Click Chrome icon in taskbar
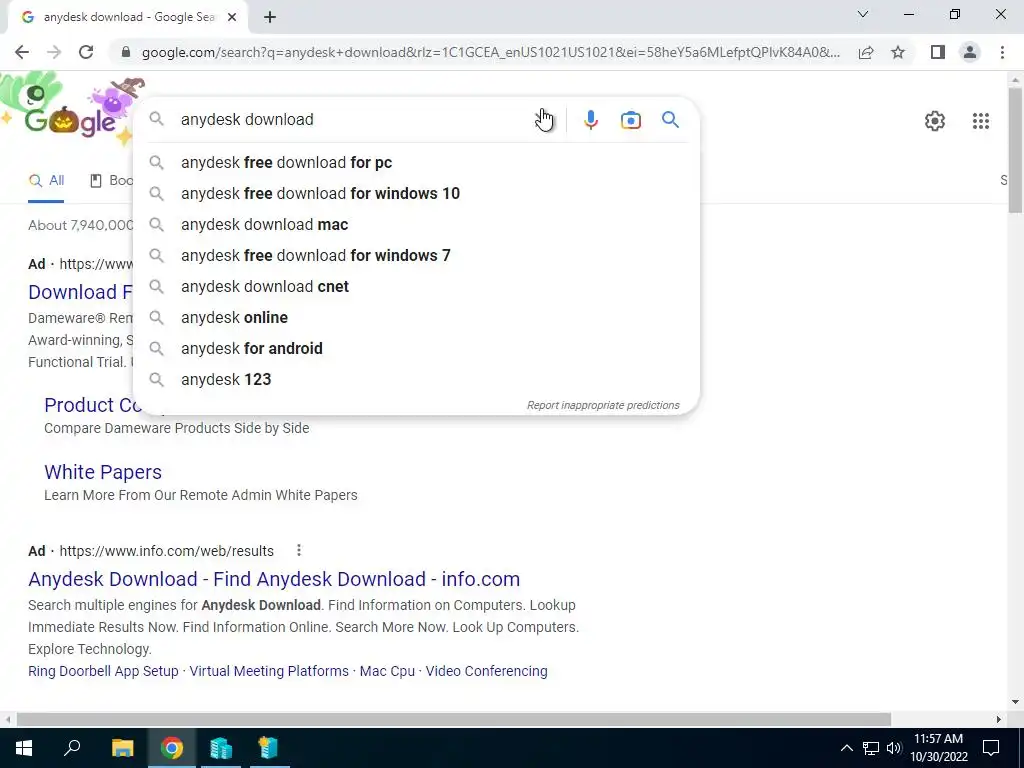This screenshot has height=768, width=1024. point(172,748)
